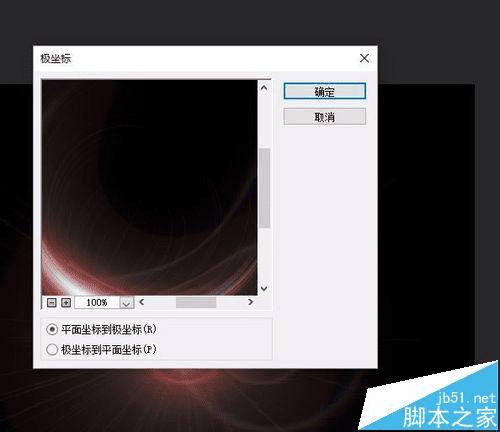
Task: Close the 极坐标 dialog window
Action: (x=364, y=58)
